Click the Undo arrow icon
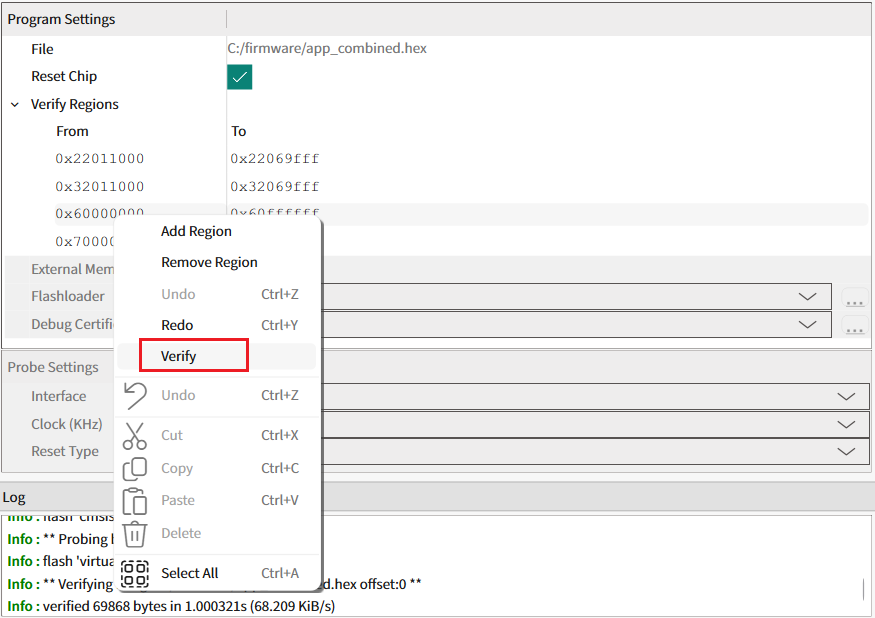Viewport: 875px width, 618px height. pyautogui.click(x=135, y=396)
